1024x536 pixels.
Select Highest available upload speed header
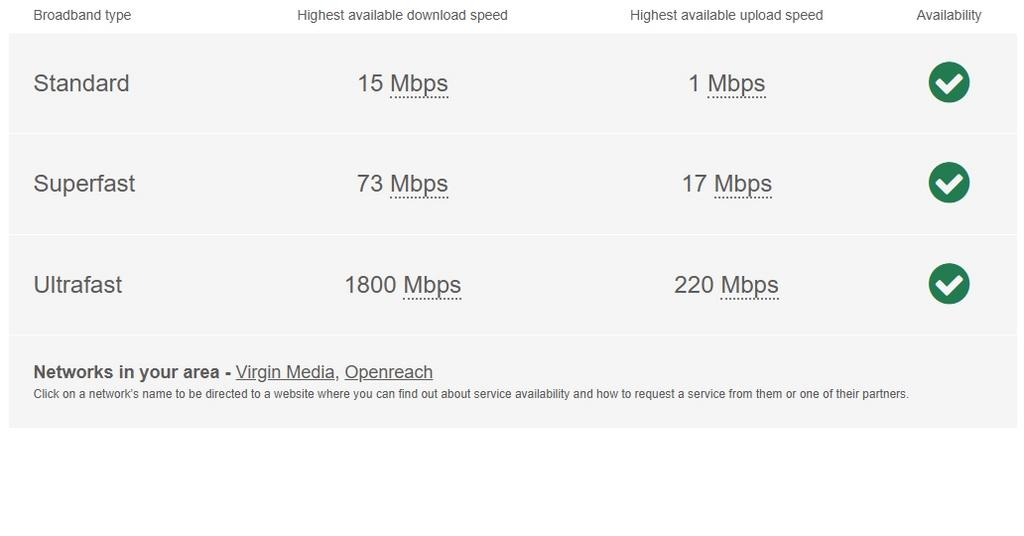726,15
